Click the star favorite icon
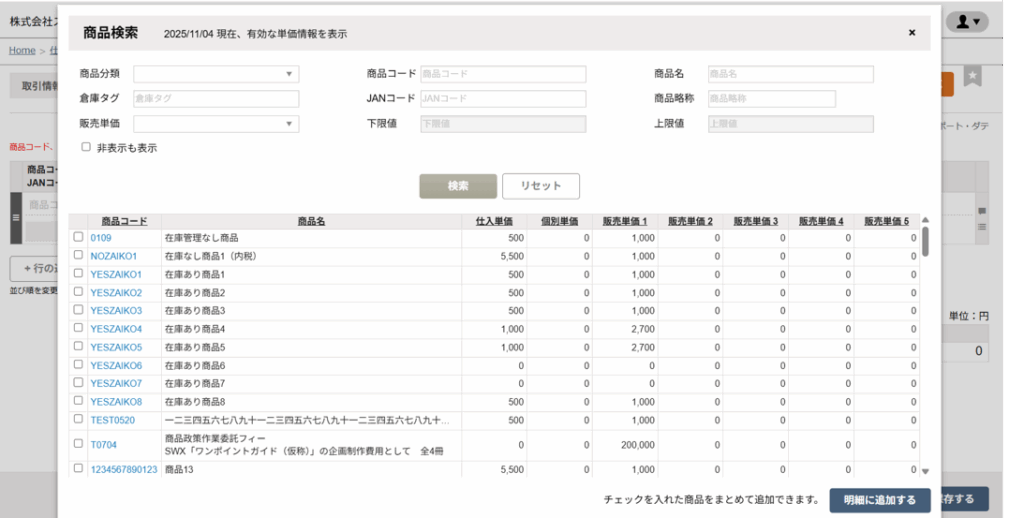Screen dimensions: 1024x518 (x=972, y=77)
